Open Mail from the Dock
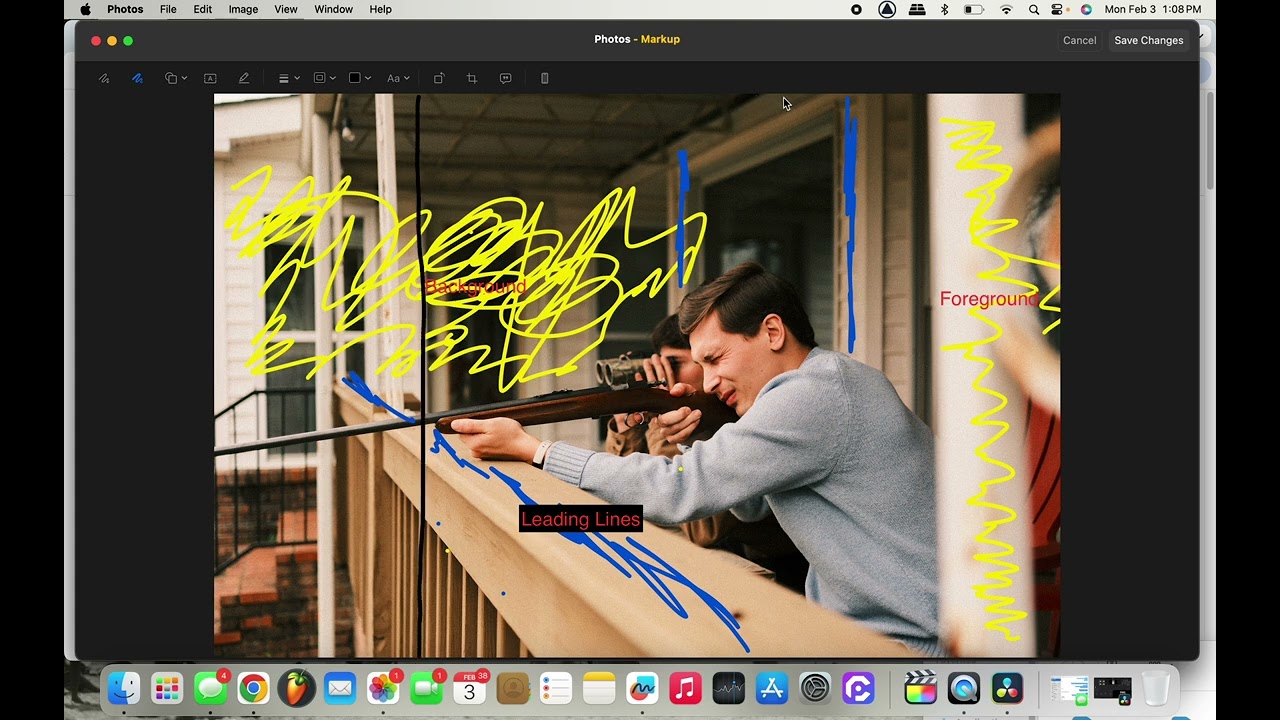Viewport: 1280px width, 720px height. pyautogui.click(x=340, y=688)
